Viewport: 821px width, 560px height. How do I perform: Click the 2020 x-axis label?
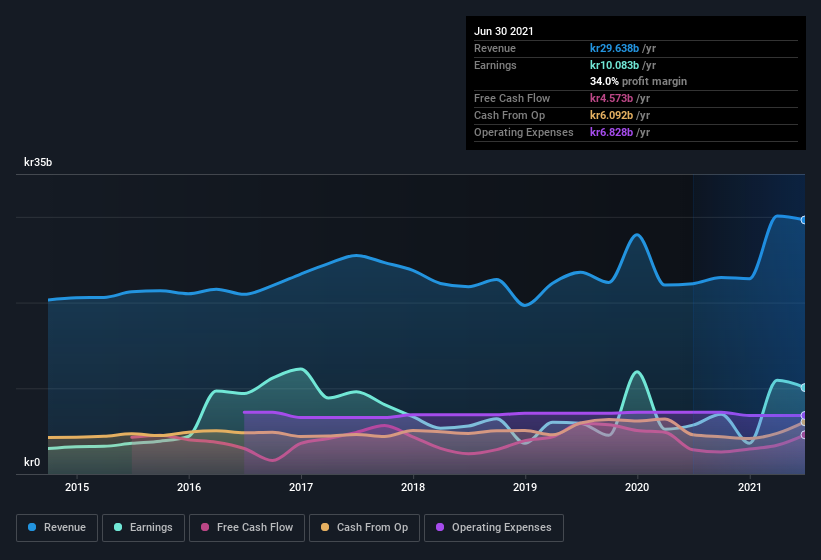637,487
